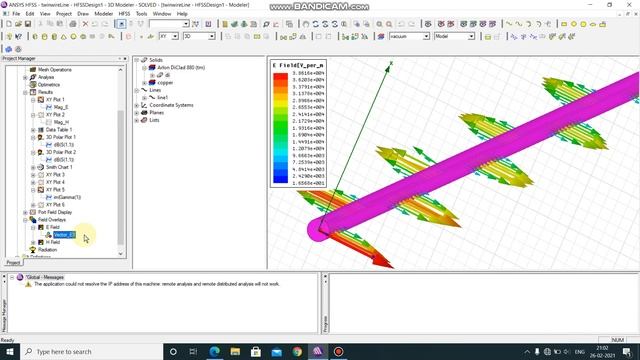The width and height of the screenshot is (640, 360).
Task: Select the Draw rectangle tool
Action: pyautogui.click(x=564, y=24)
